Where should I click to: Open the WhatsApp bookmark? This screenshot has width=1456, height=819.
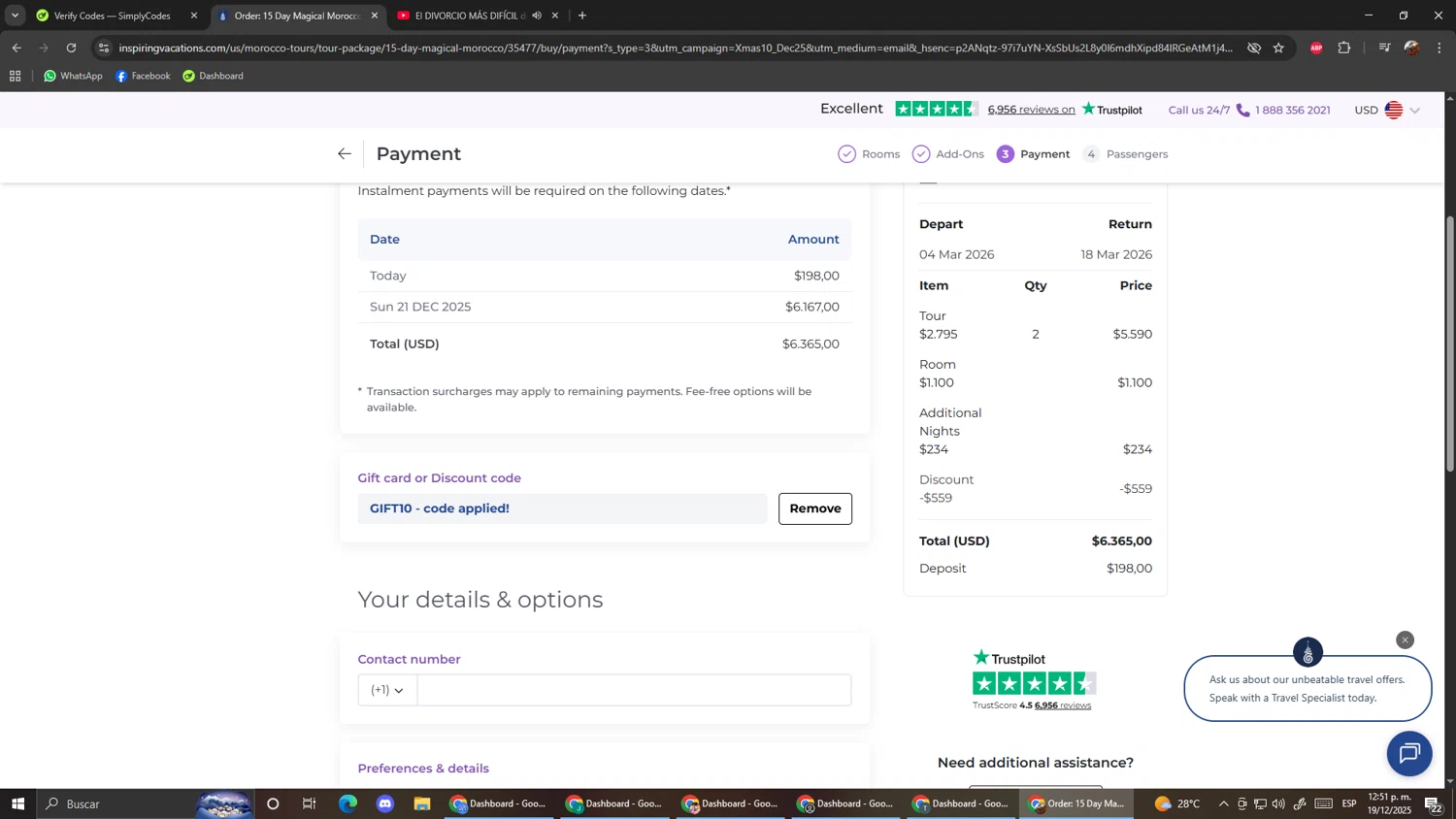tap(73, 76)
